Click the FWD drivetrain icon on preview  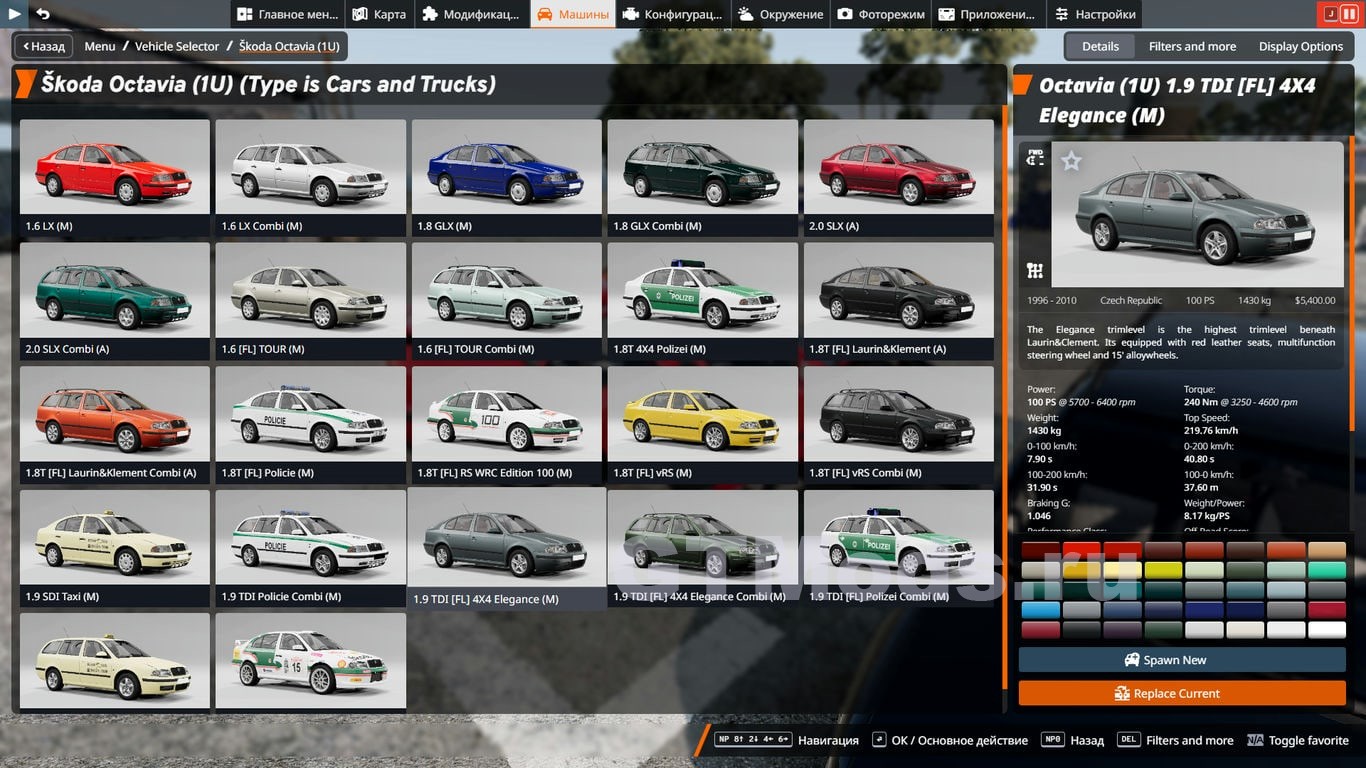click(1036, 157)
